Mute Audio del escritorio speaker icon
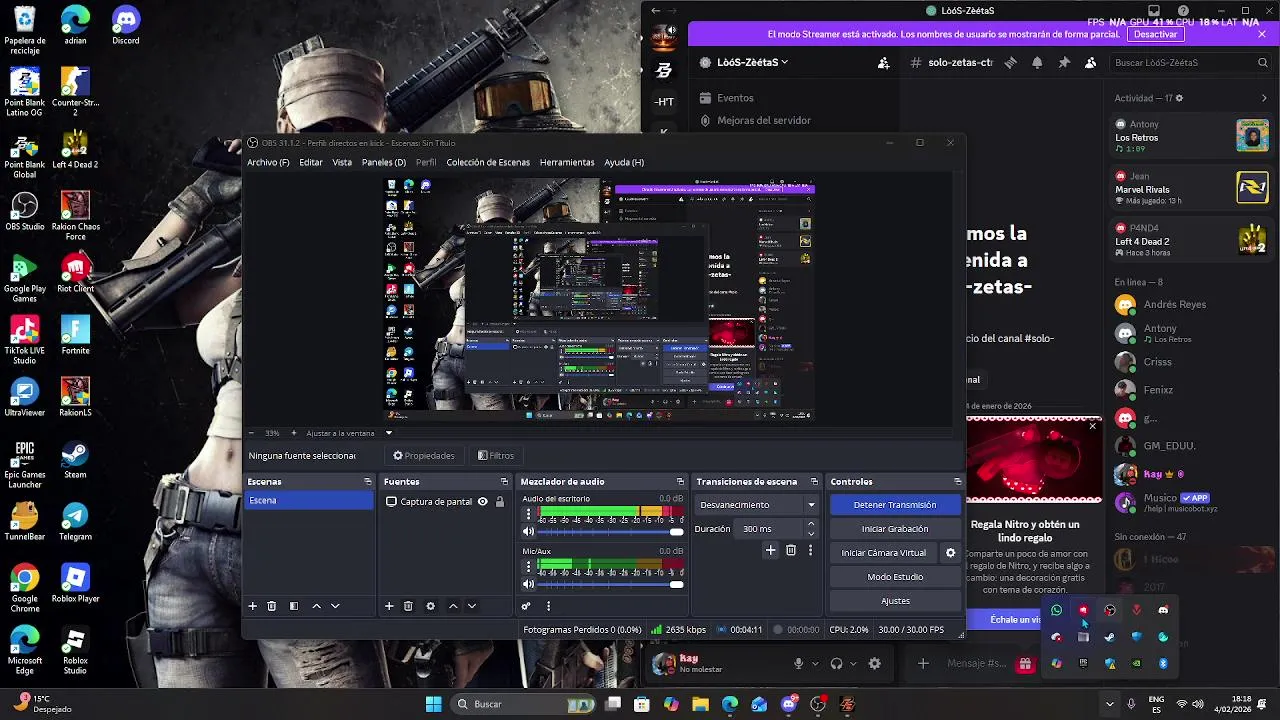The width and height of the screenshot is (1280, 720). click(528, 532)
